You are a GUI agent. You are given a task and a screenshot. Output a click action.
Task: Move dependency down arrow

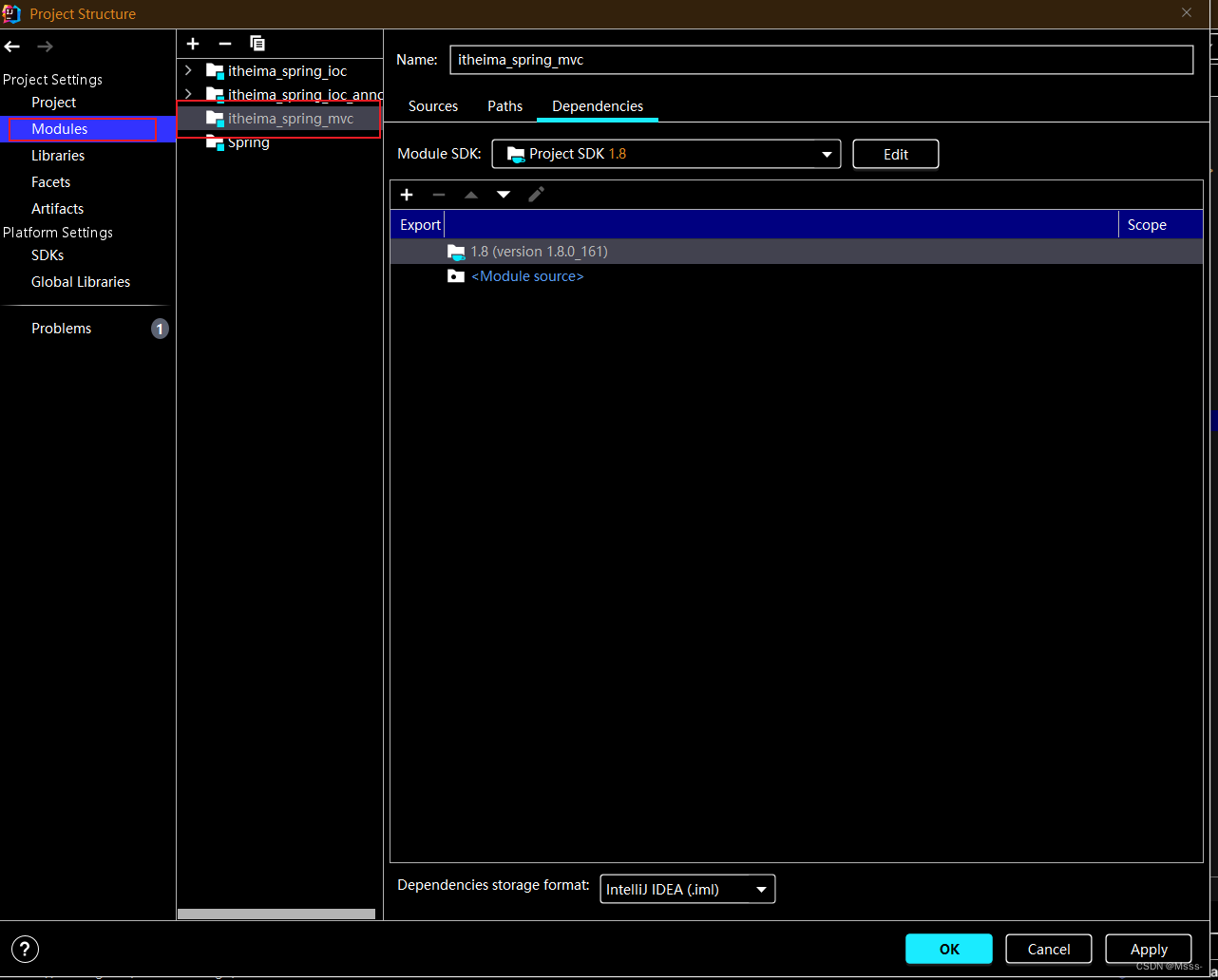(x=504, y=195)
